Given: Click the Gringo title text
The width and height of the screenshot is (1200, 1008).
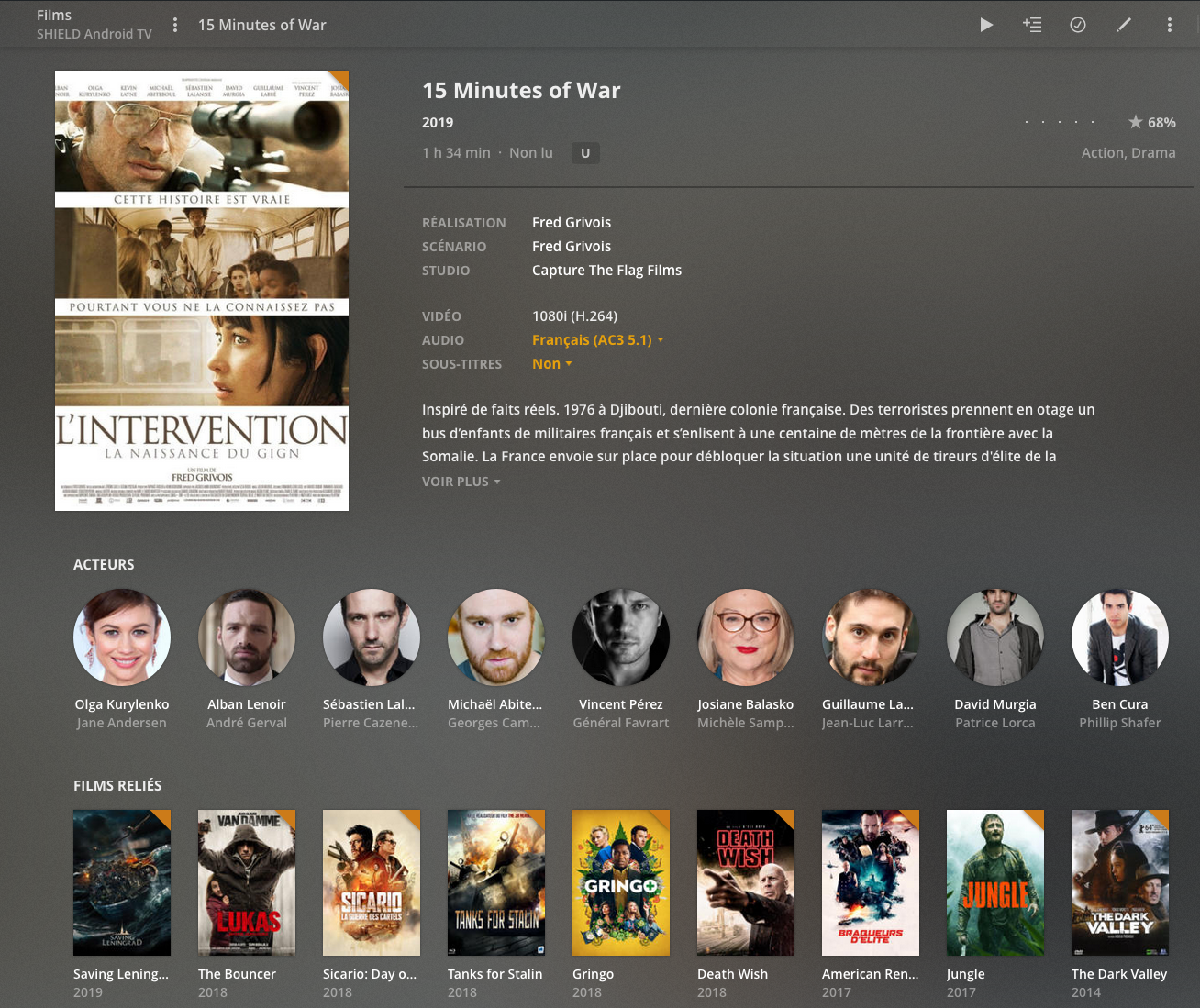Looking at the screenshot, I should [x=593, y=974].
